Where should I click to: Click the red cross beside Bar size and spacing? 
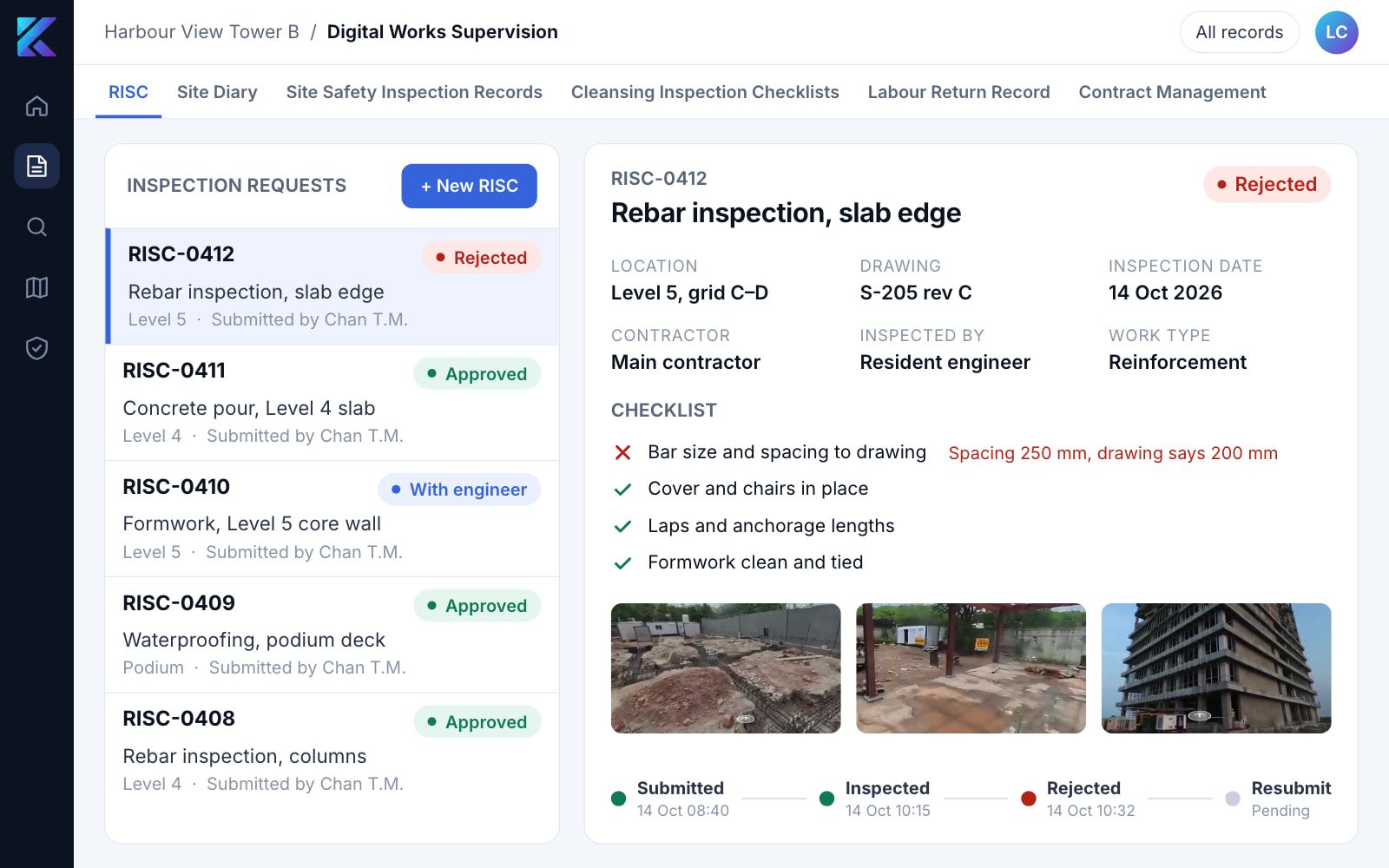click(622, 452)
